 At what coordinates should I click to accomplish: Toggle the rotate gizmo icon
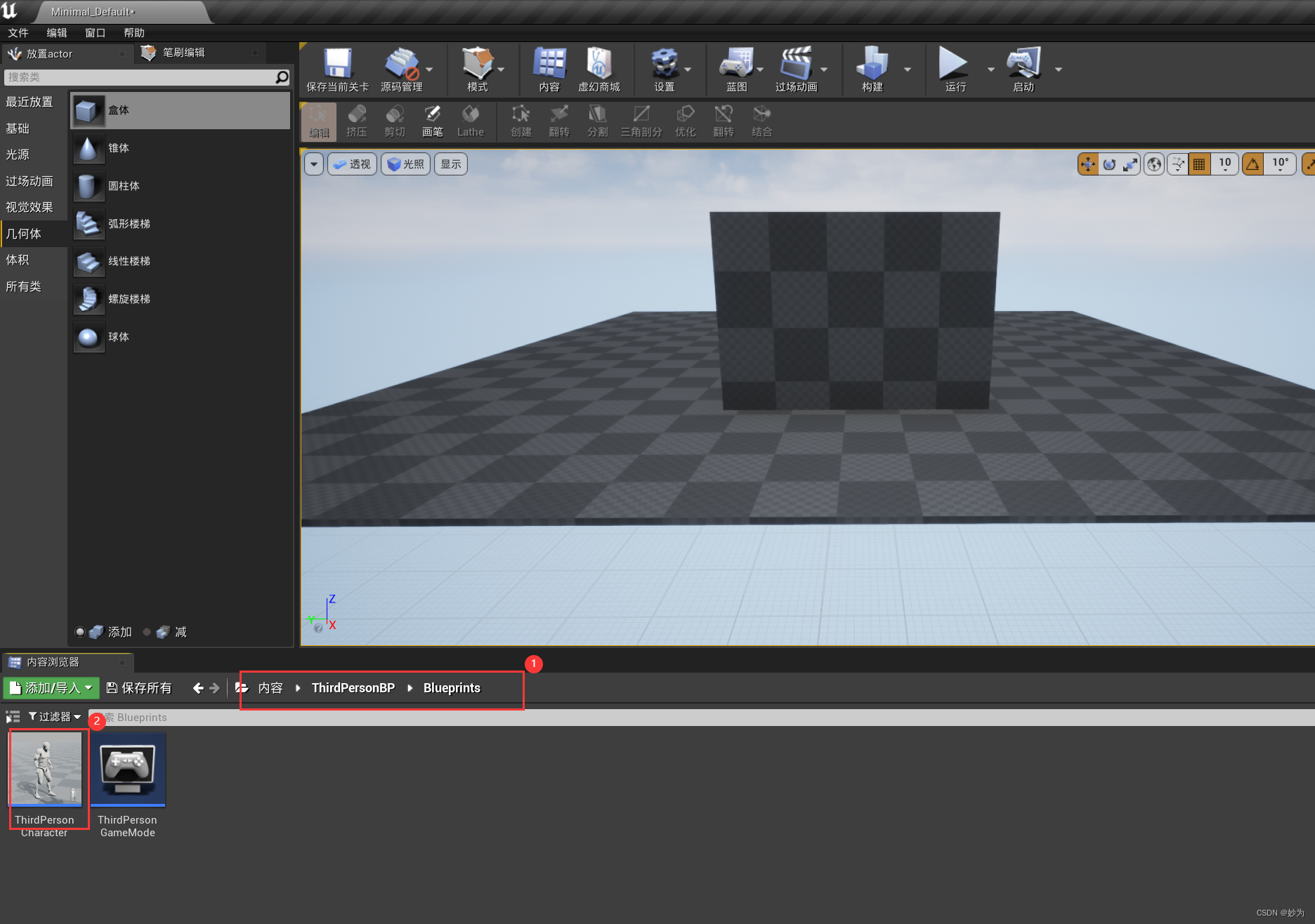[x=1109, y=164]
